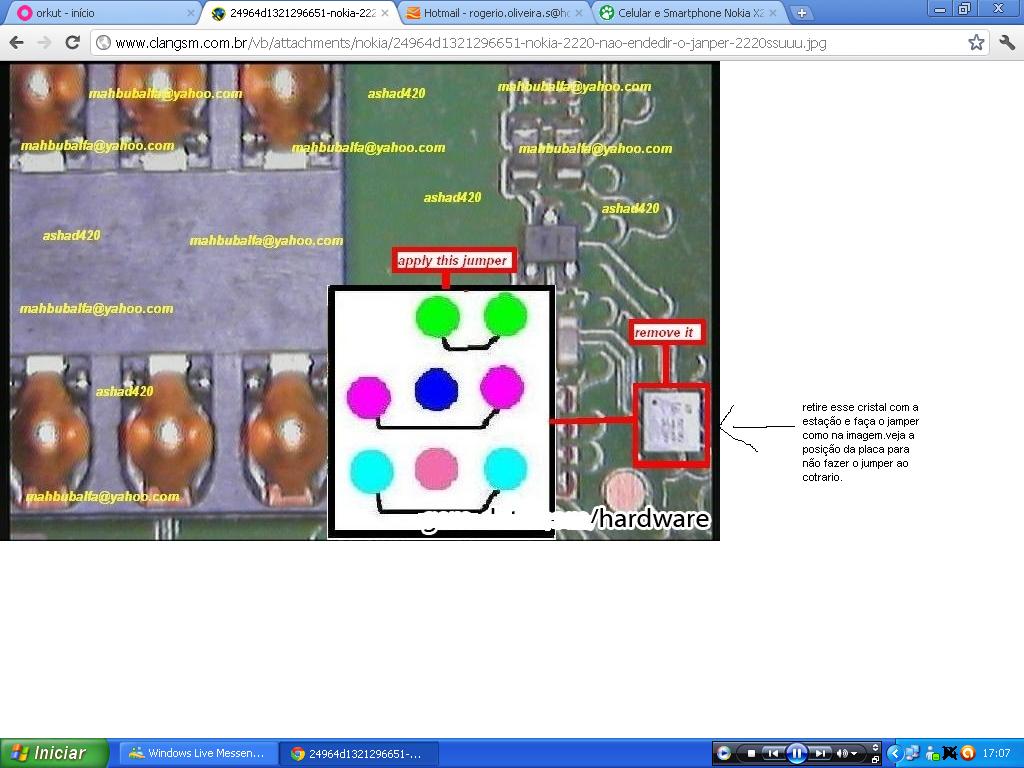The image size is (1024, 768).
Task: Switch to the Hotmail tab
Action: coord(488,13)
